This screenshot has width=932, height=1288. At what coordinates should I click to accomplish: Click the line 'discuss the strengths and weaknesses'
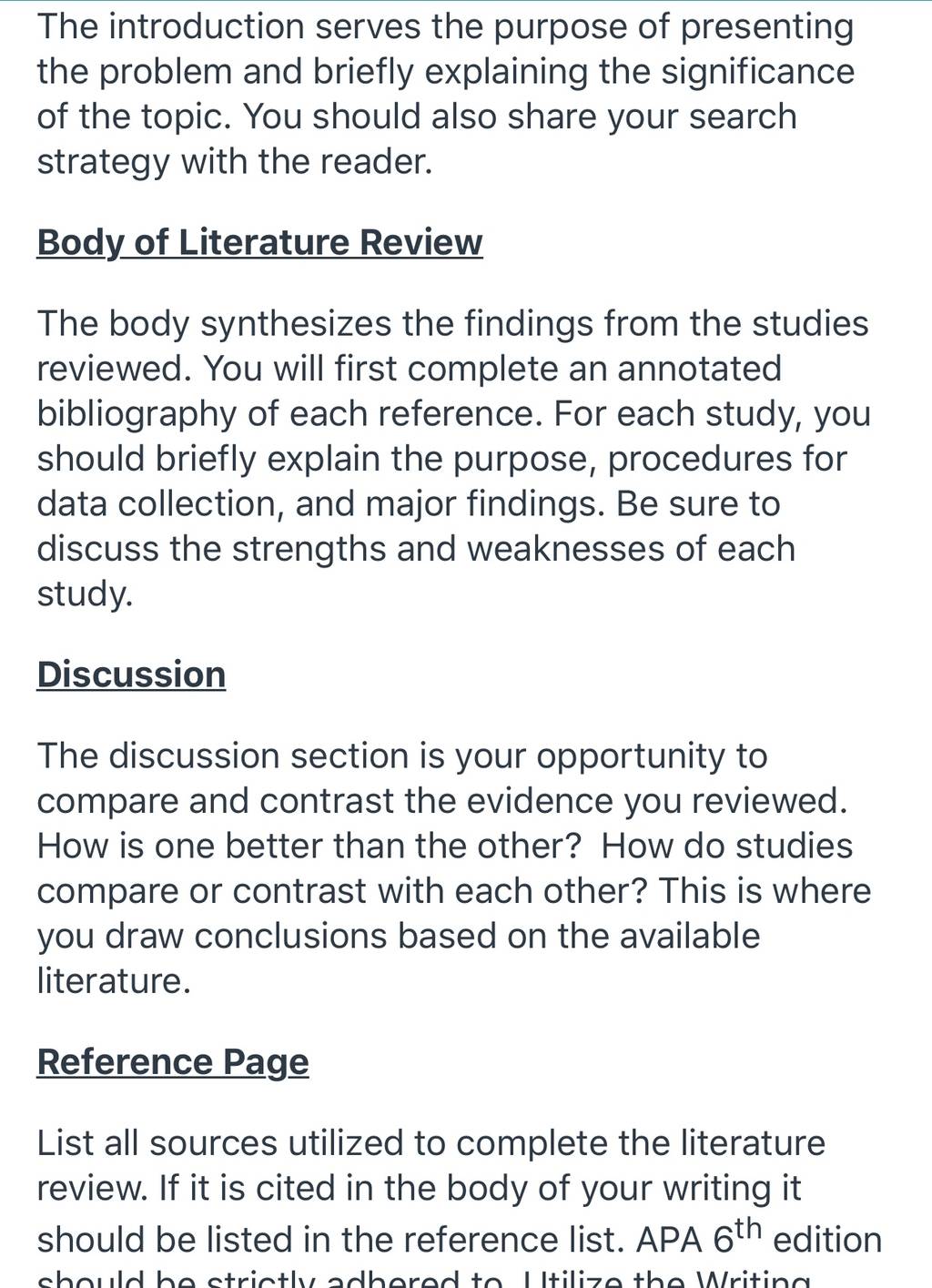(x=416, y=549)
